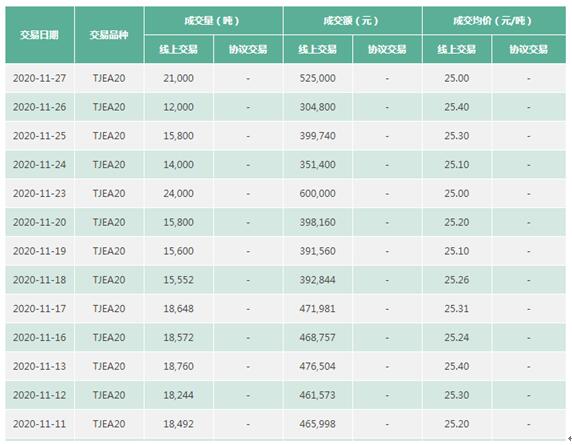Image resolution: width=572 pixels, height=445 pixels.
Task: Select the 成交额（元）header cell
Action: (352, 20)
